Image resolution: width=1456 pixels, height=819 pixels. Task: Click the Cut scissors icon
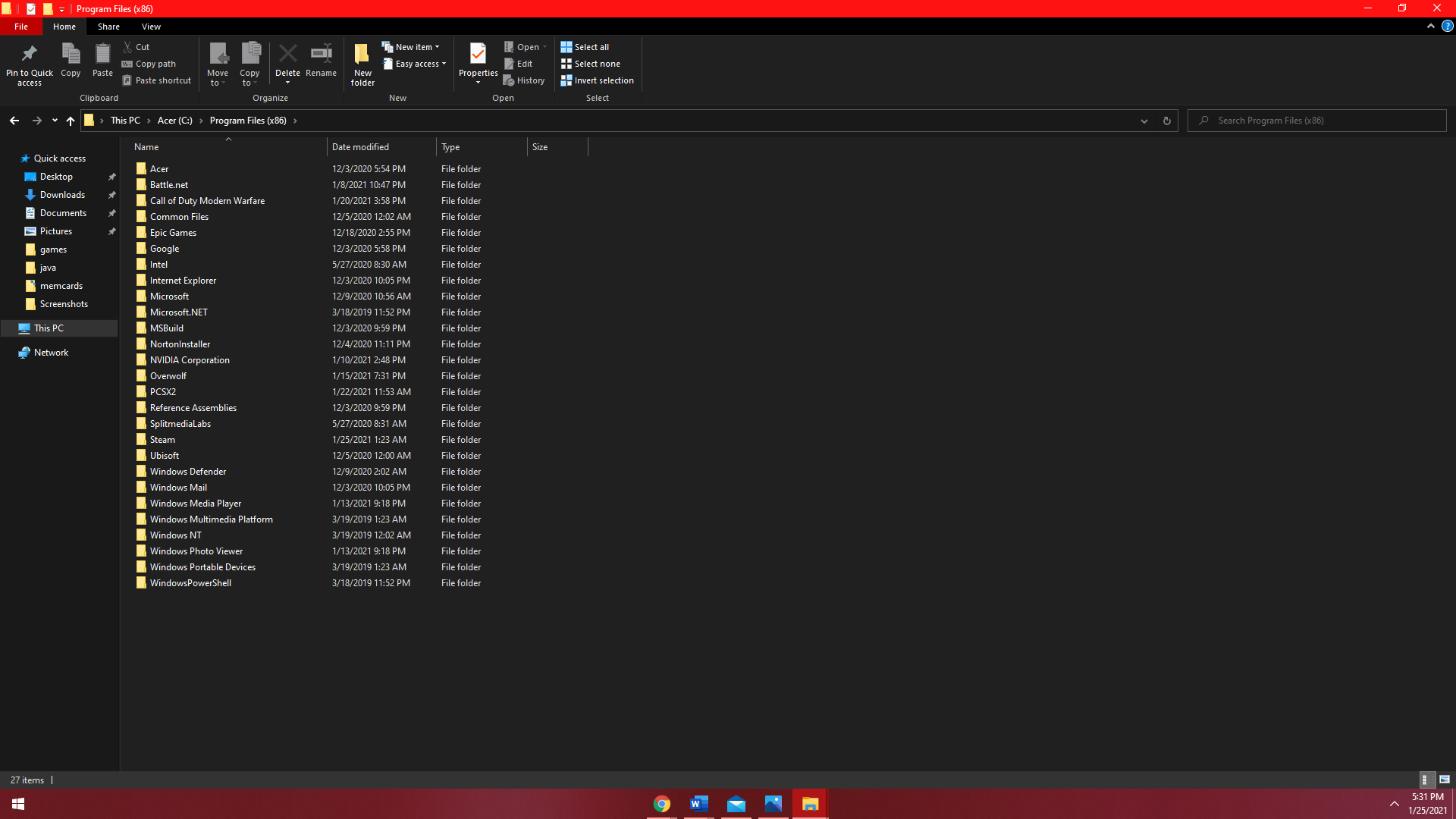pyautogui.click(x=128, y=47)
